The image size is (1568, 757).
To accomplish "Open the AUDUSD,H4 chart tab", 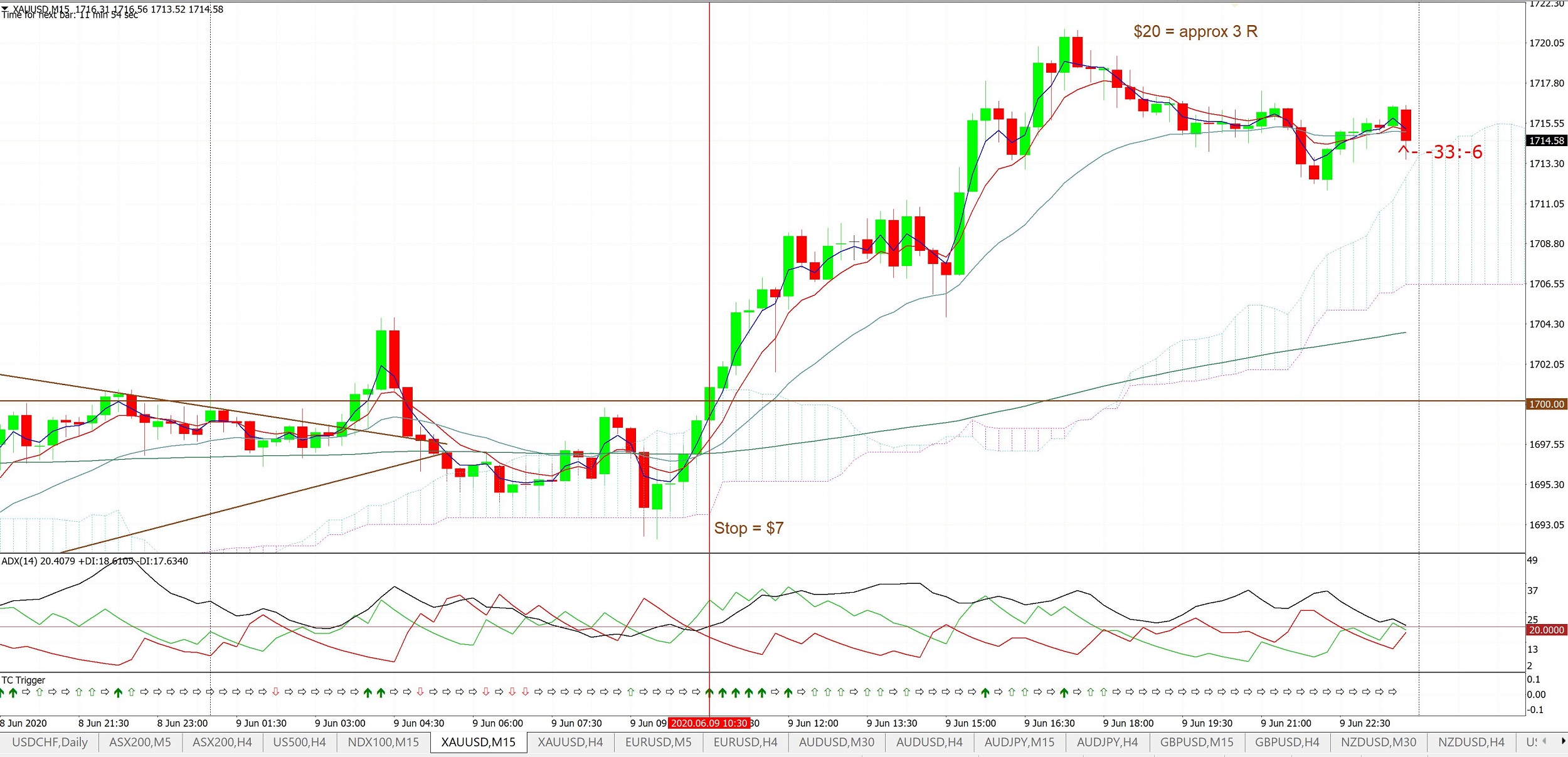I will (929, 742).
